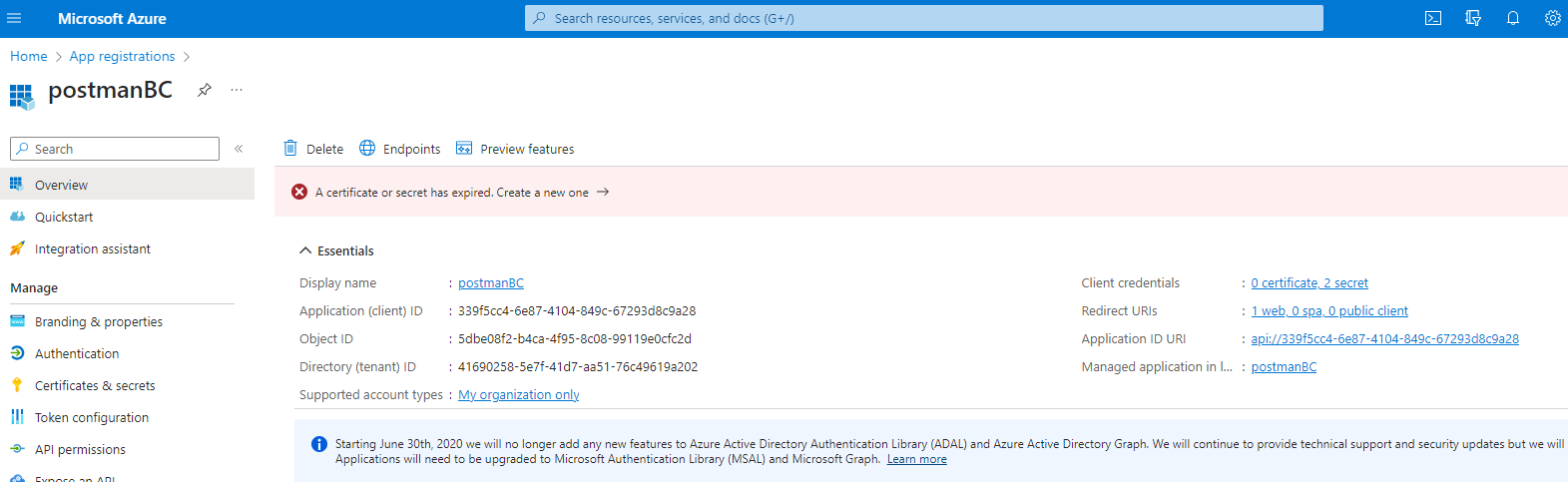Follow the arrow after Create a new one
Screen dimensions: 1568x482
(x=603, y=192)
